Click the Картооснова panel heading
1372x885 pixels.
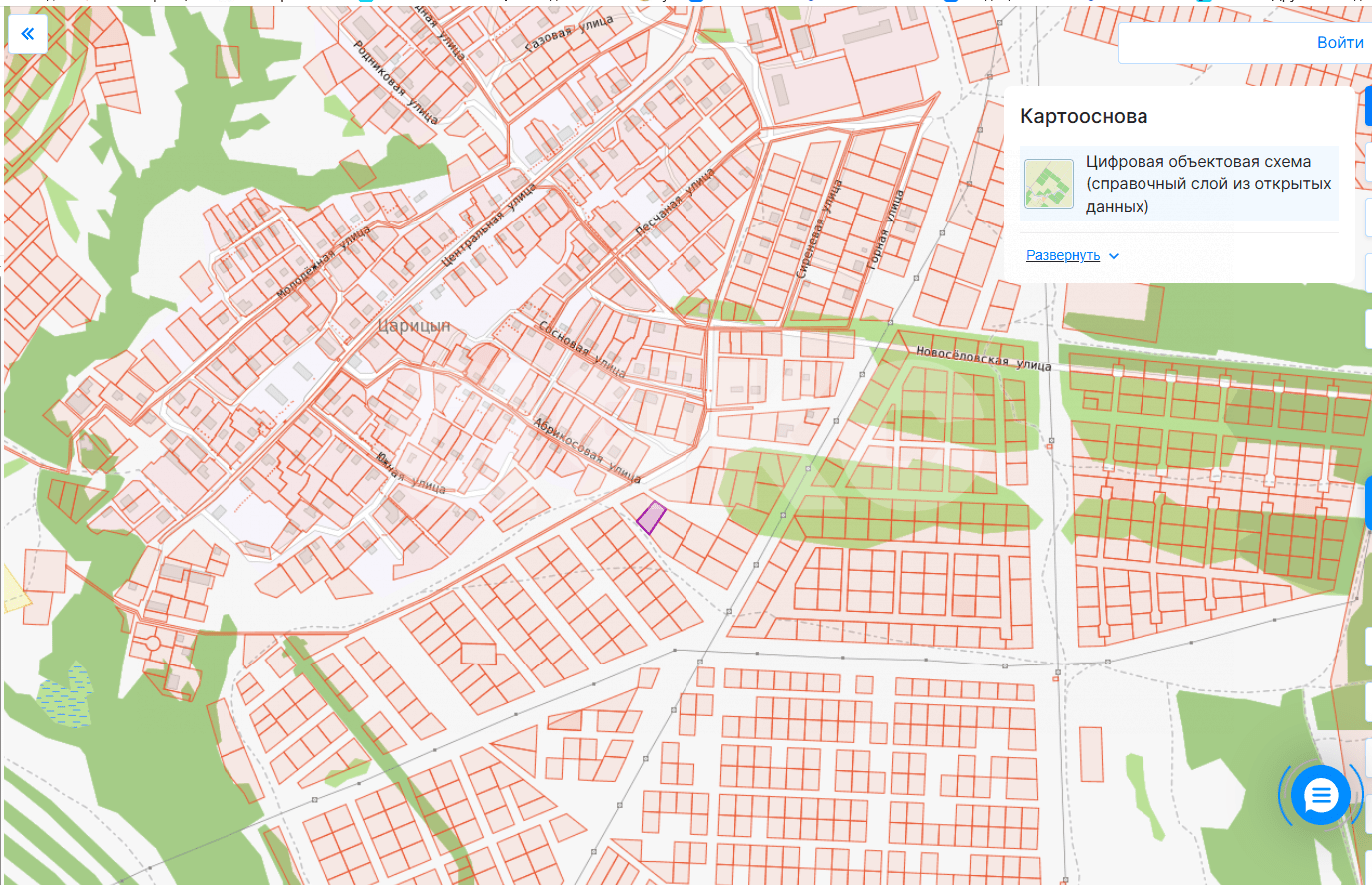point(1083,116)
